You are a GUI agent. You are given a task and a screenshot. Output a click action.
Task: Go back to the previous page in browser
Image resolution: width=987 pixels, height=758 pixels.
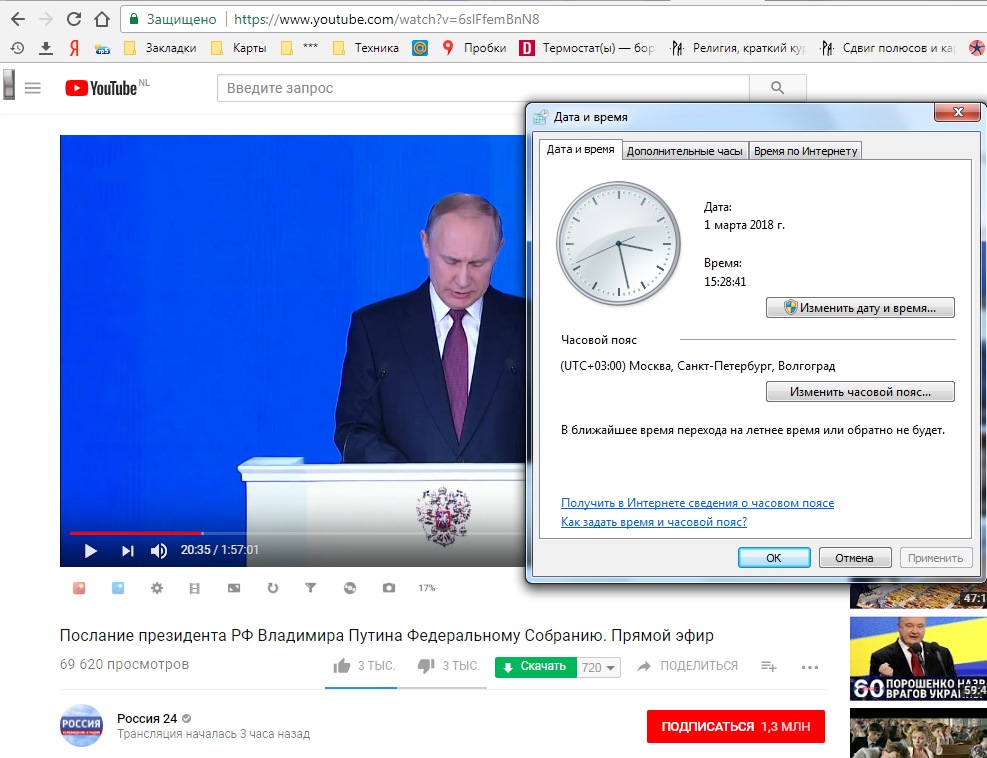[18, 19]
